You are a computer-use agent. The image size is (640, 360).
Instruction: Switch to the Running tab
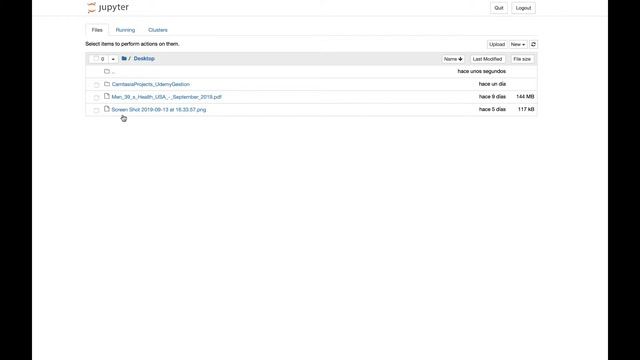coord(125,30)
